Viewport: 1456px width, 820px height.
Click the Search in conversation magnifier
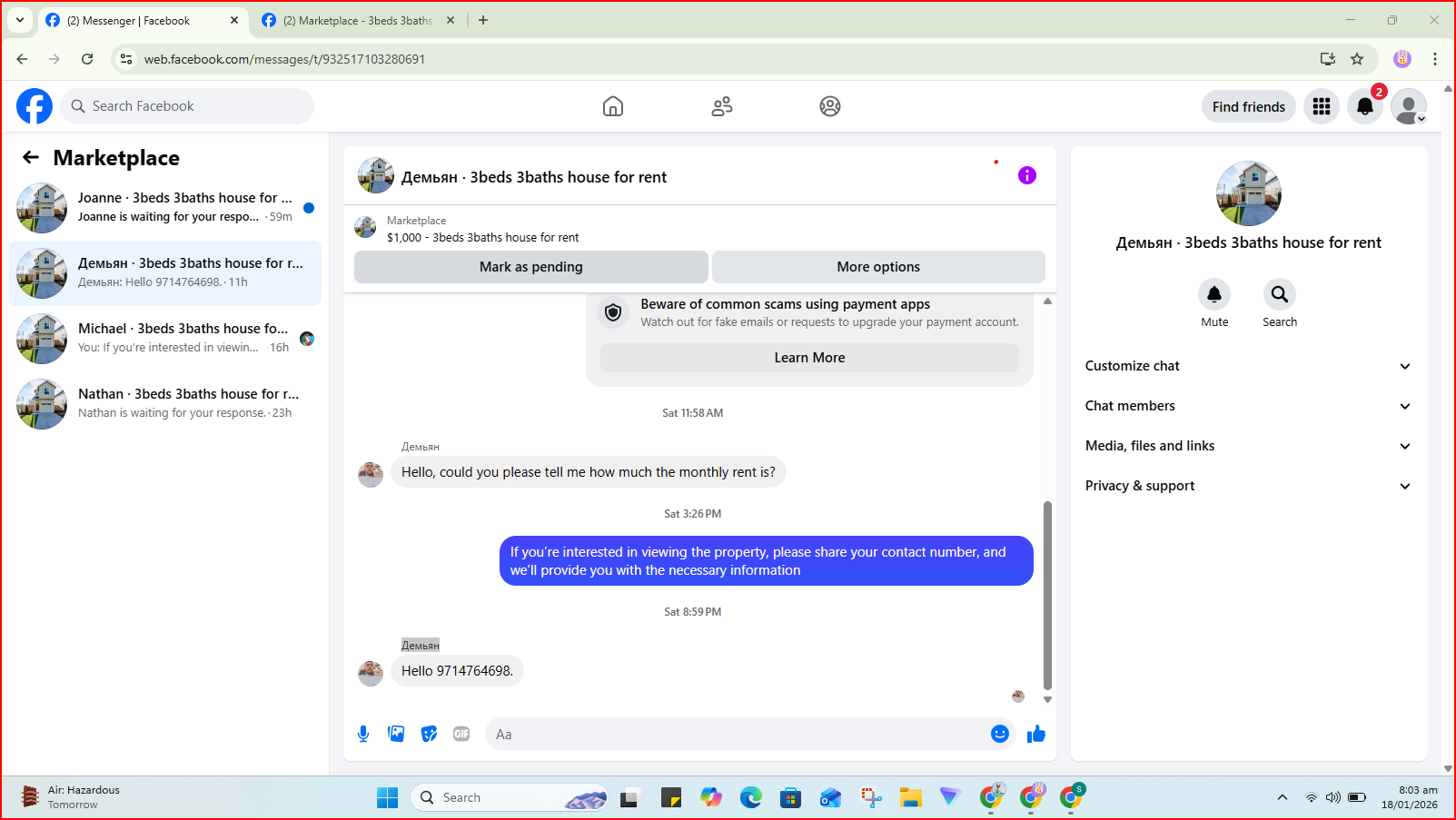(x=1280, y=294)
